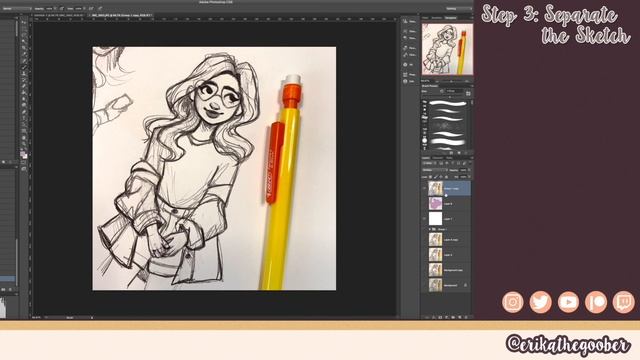
Task: Toggle visibility of the selected top layer
Action: pos(424,188)
